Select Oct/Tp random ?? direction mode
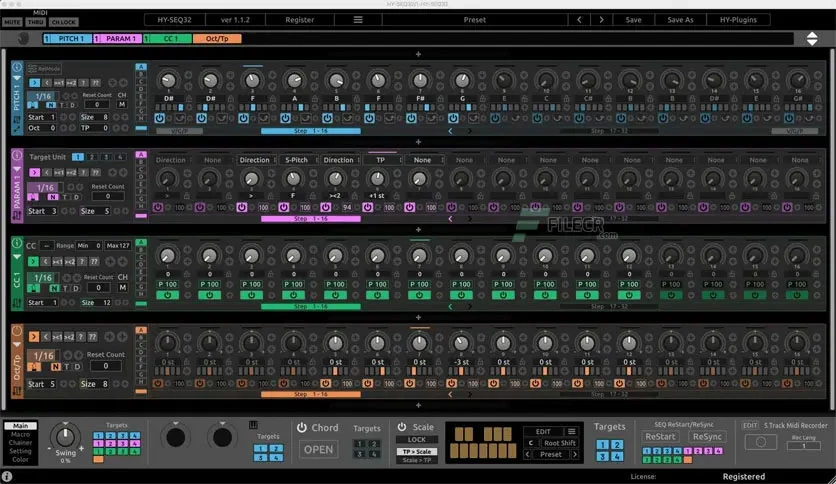 pyautogui.click(x=92, y=337)
